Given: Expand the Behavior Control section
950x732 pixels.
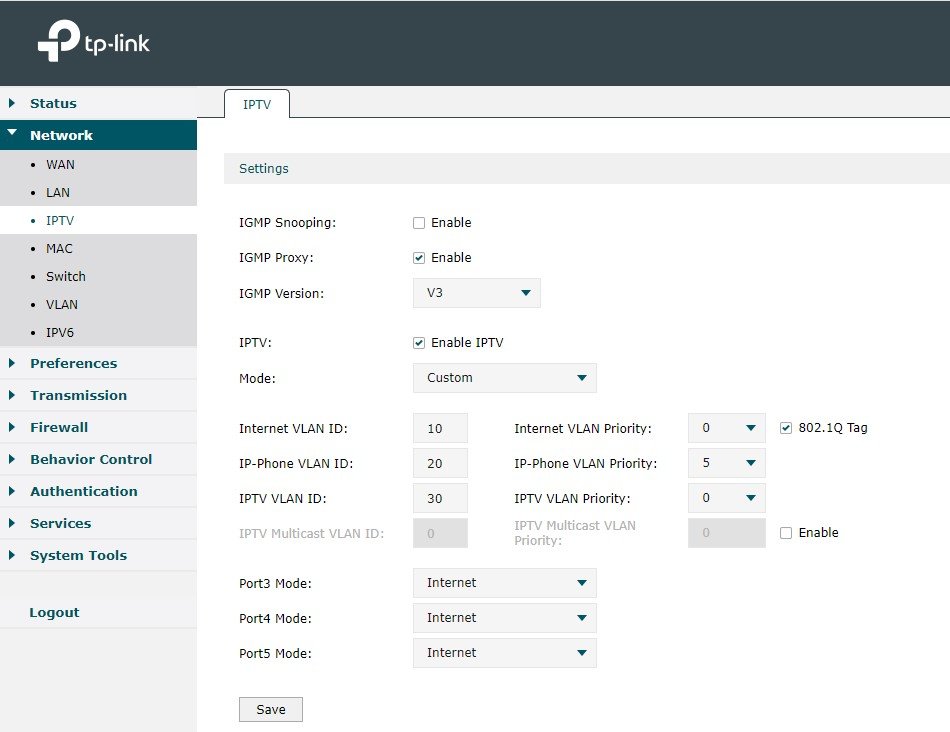Looking at the screenshot, I should coord(98,459).
